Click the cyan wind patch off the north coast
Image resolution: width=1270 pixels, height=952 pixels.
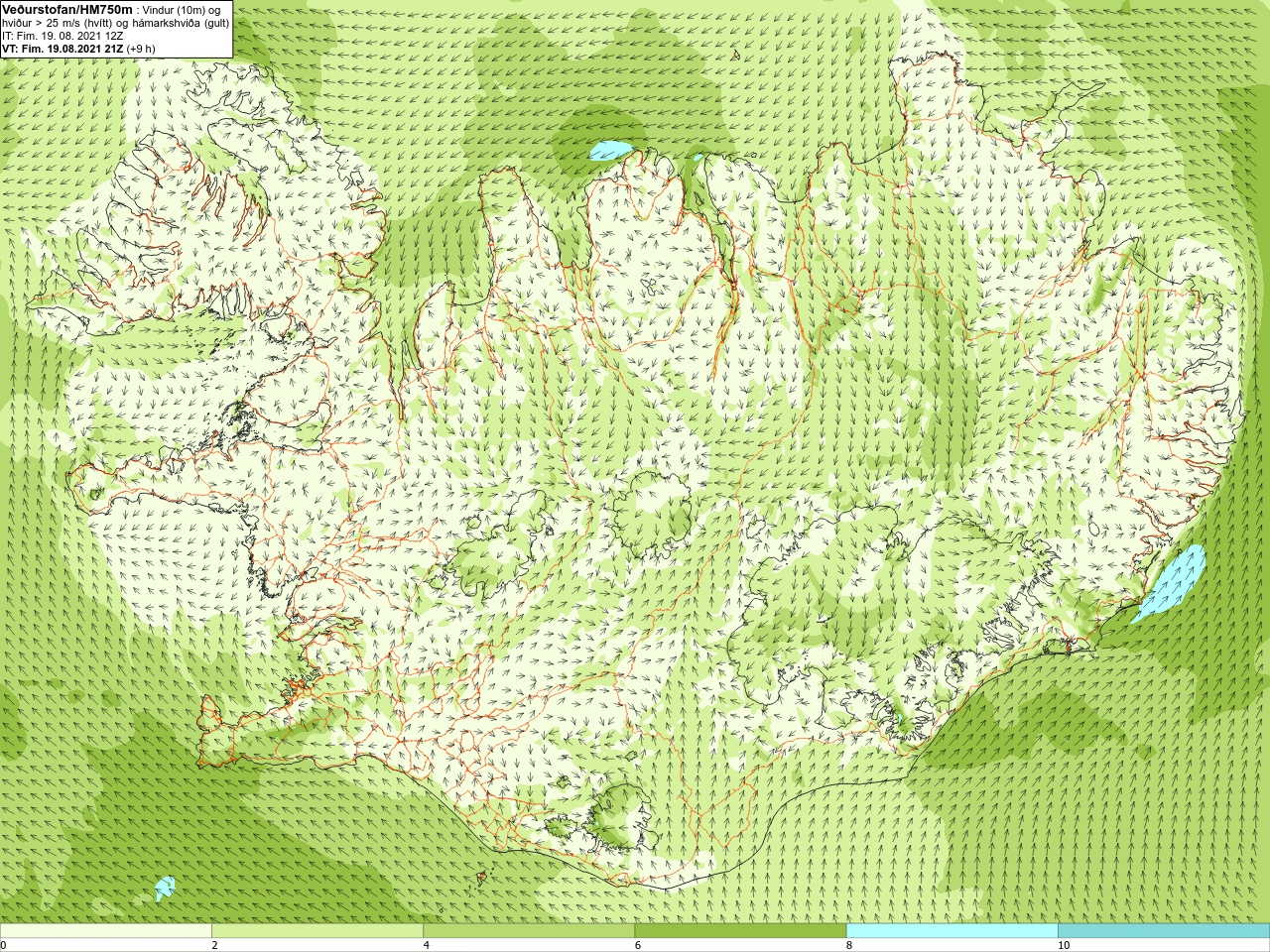click(610, 151)
